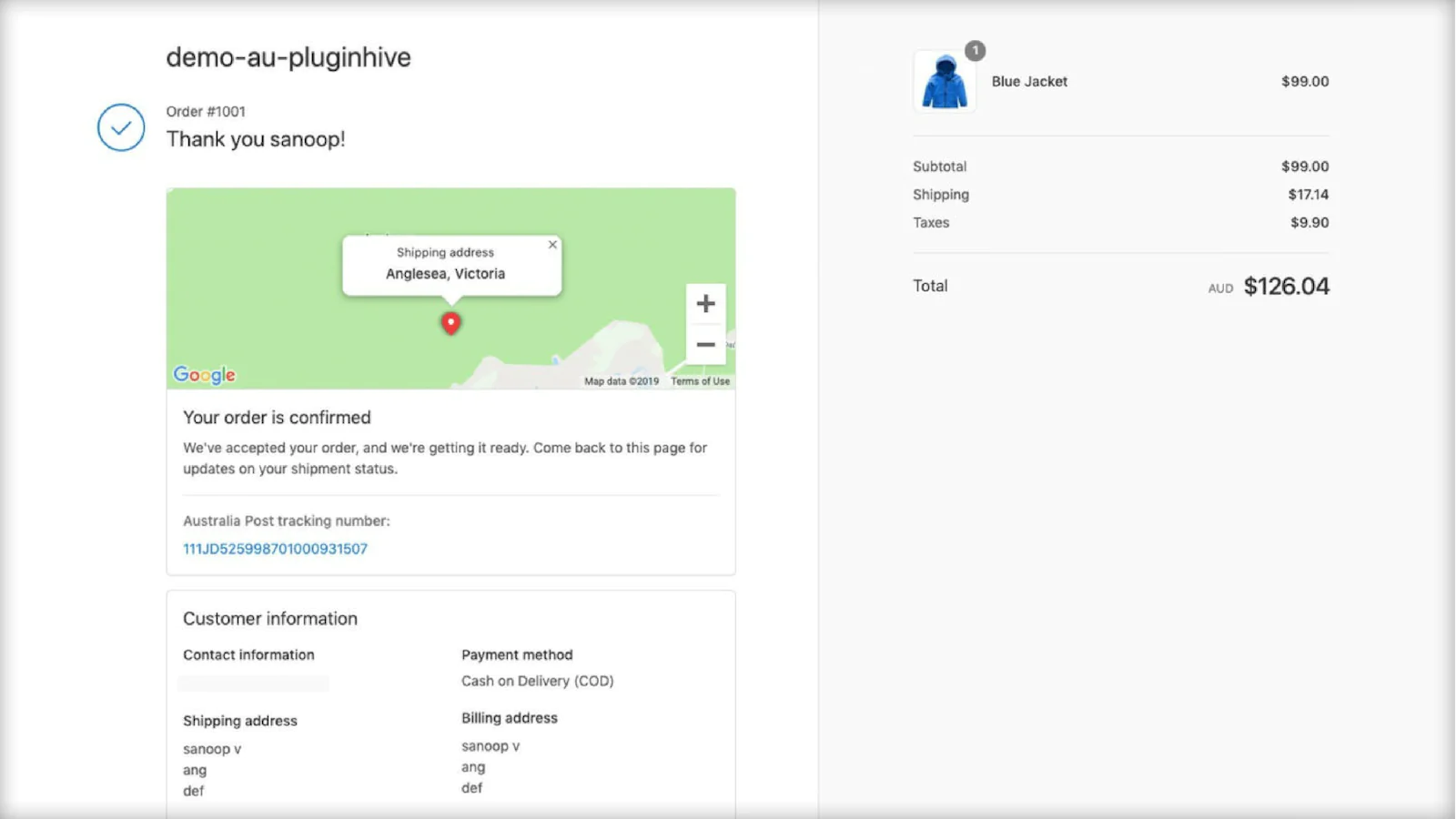Open the Australia Post tracking number link
This screenshot has height=819, width=1456.
coord(275,549)
